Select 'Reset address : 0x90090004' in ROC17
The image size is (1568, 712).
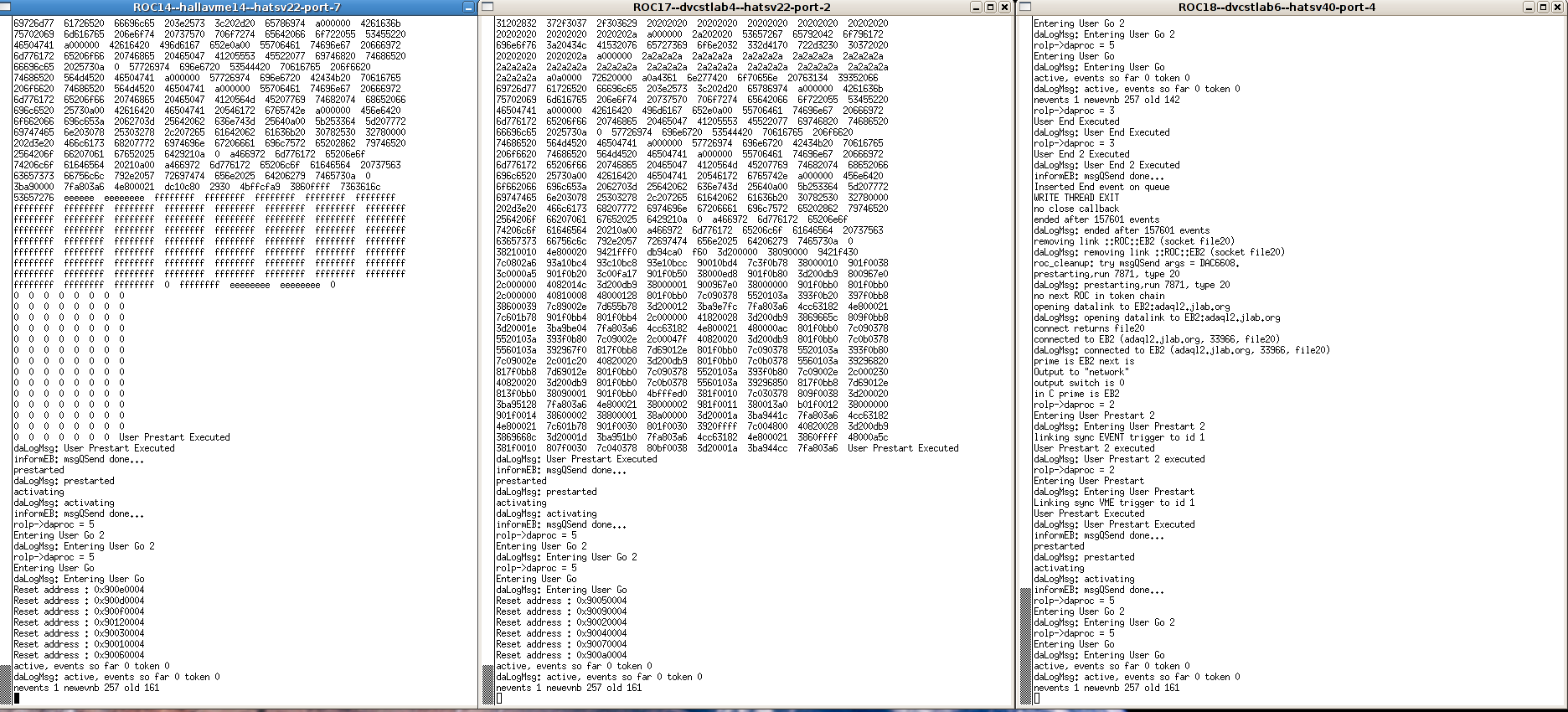coord(561,611)
